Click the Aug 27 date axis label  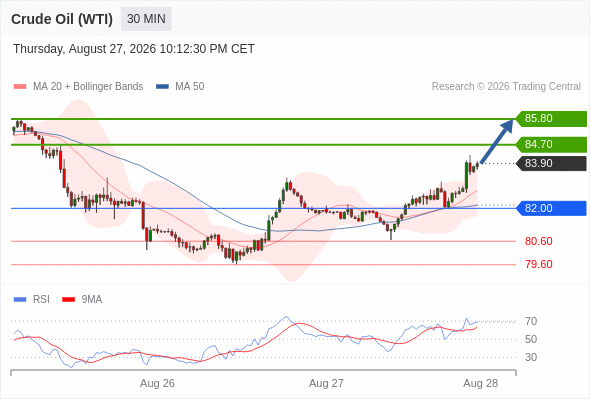point(326,383)
